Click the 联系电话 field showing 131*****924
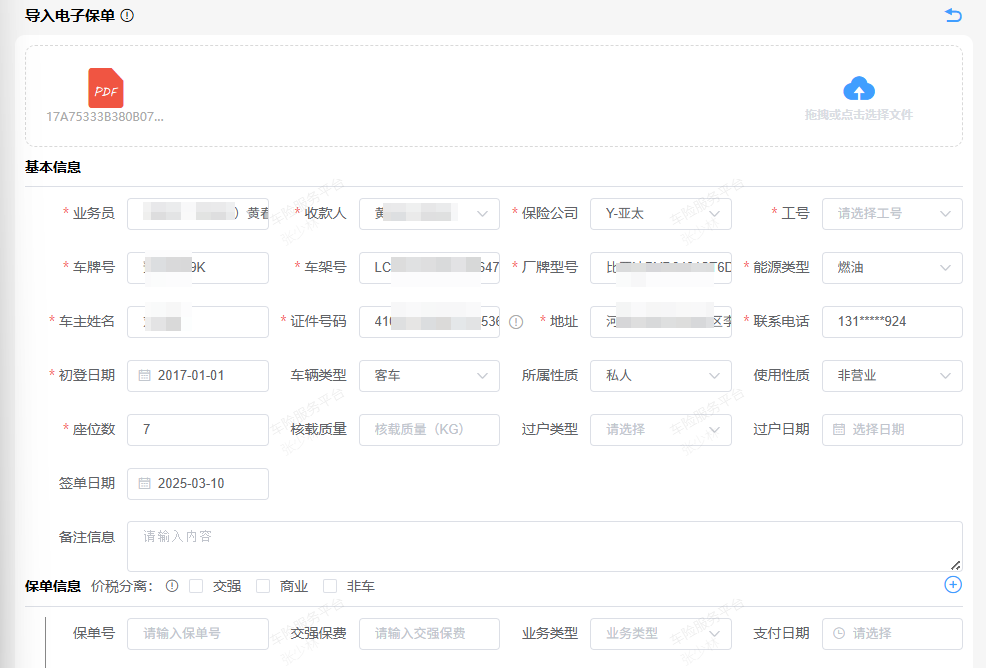986x668 pixels. [x=892, y=322]
